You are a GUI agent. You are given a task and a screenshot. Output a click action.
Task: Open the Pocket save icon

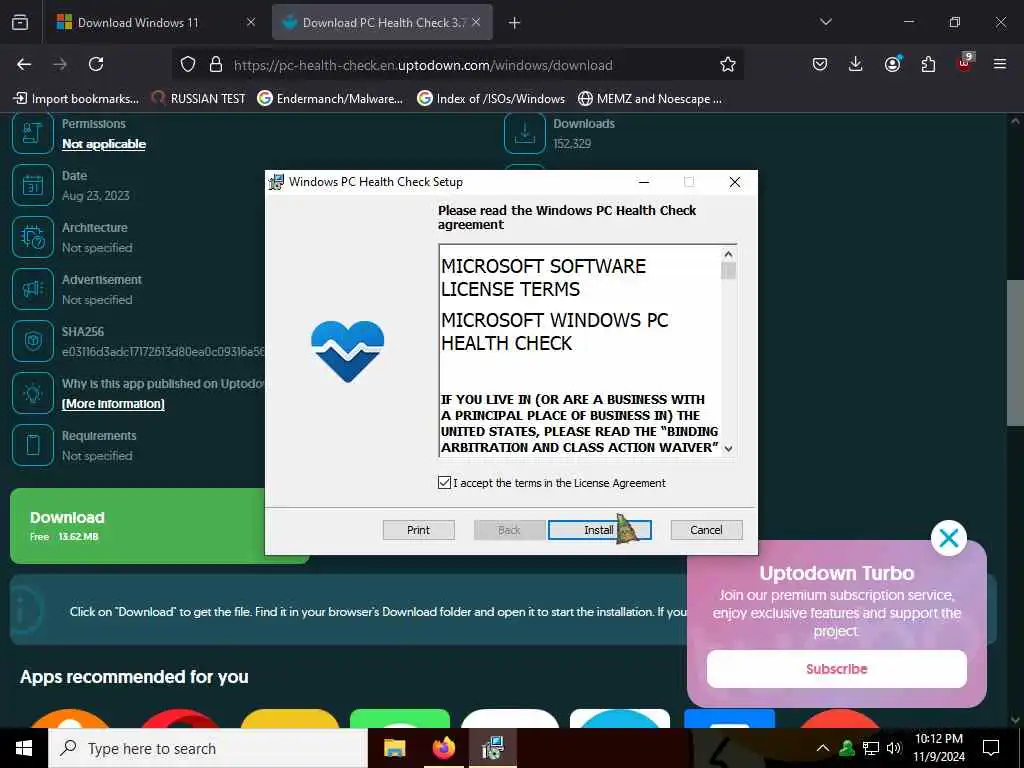pyautogui.click(x=820, y=64)
